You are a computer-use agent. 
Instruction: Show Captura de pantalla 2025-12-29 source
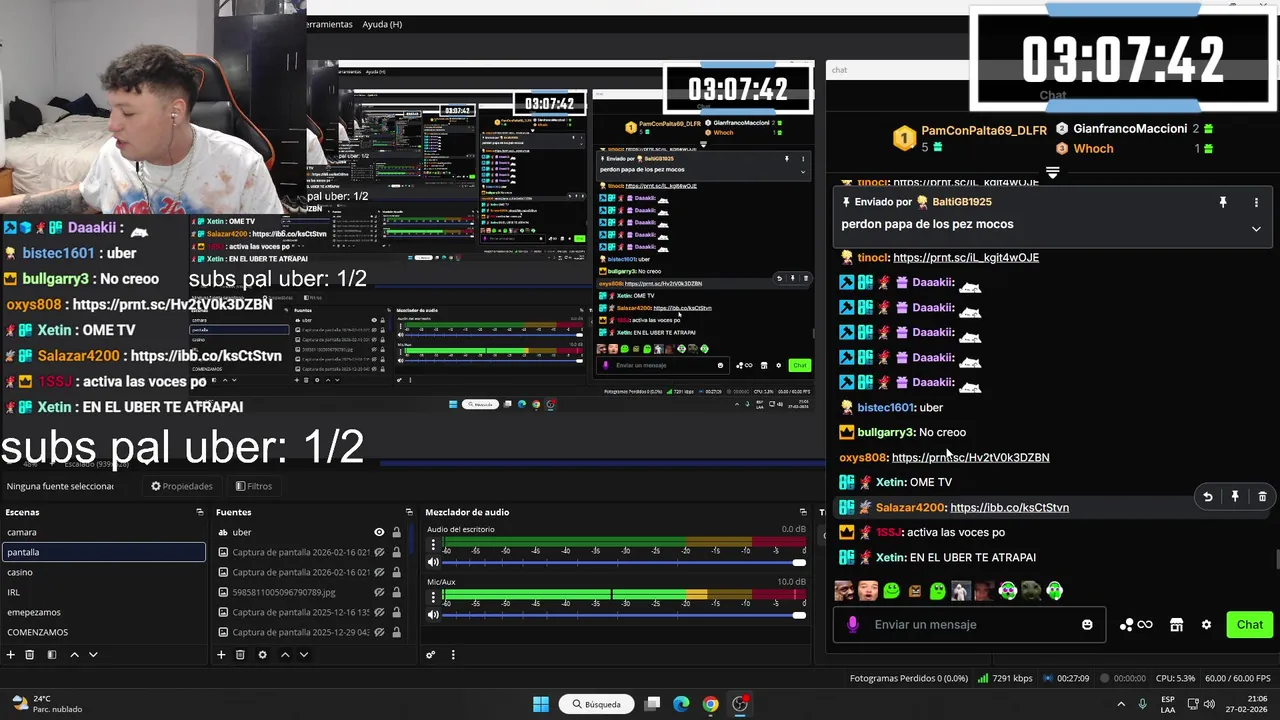379,632
